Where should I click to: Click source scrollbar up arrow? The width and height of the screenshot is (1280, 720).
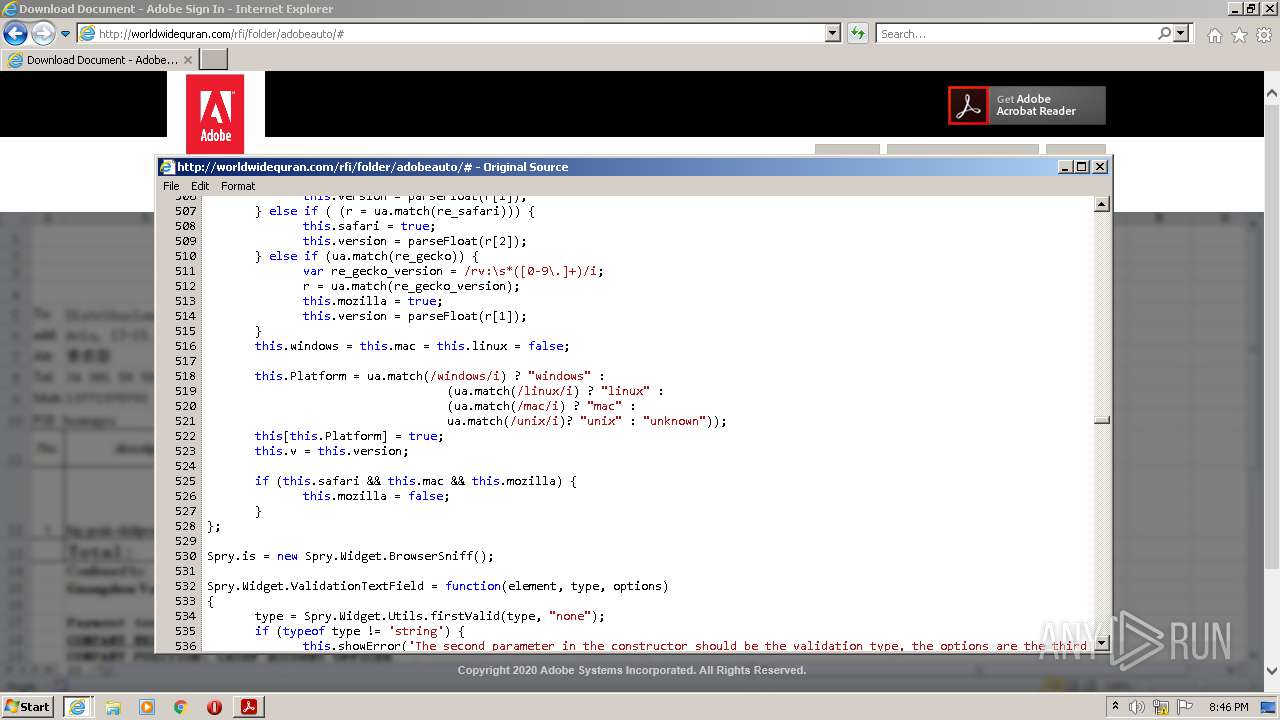click(x=1102, y=205)
